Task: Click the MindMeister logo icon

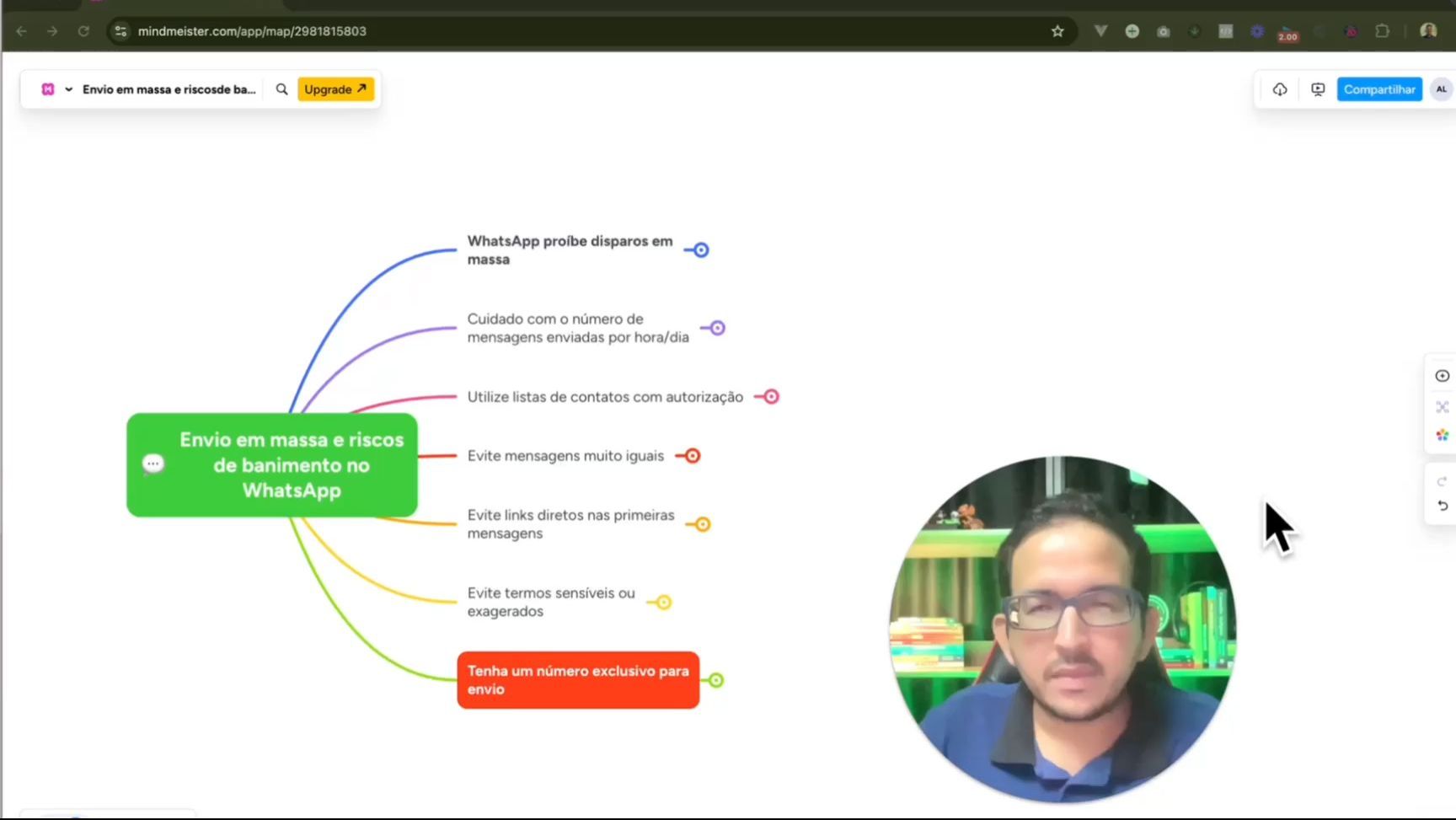Action: [x=48, y=89]
